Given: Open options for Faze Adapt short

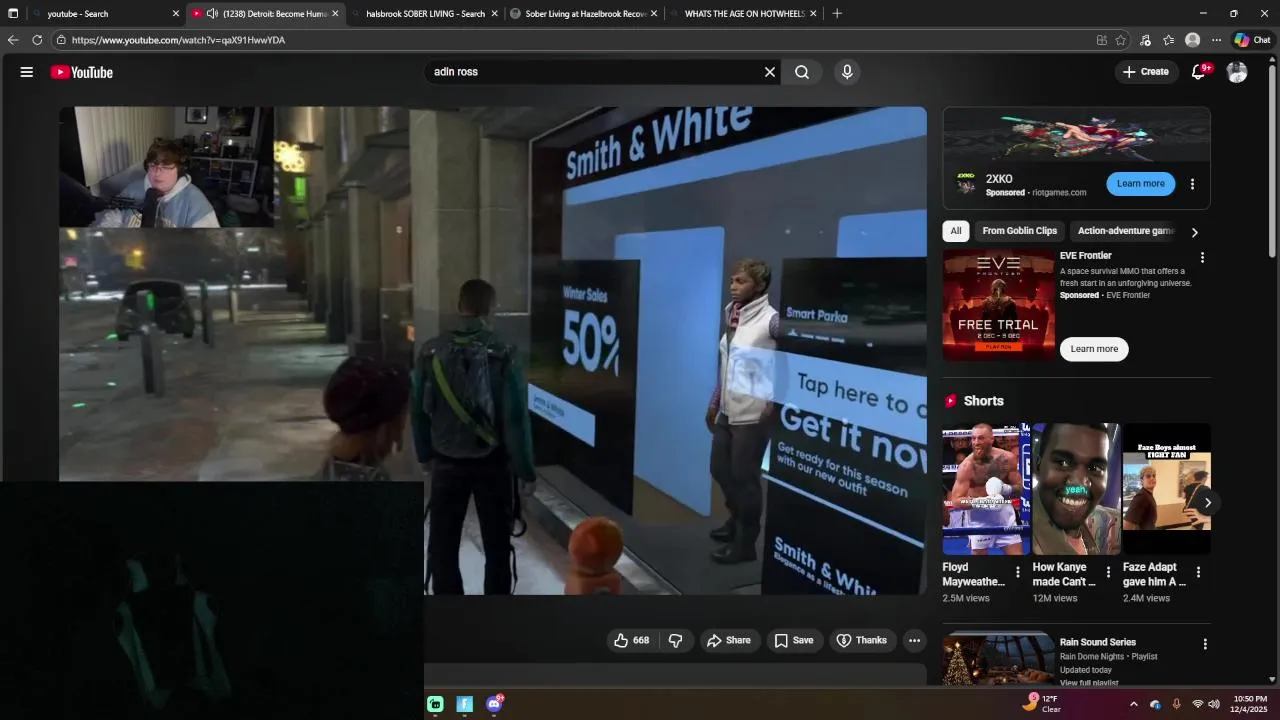Looking at the screenshot, I should [x=1198, y=573].
